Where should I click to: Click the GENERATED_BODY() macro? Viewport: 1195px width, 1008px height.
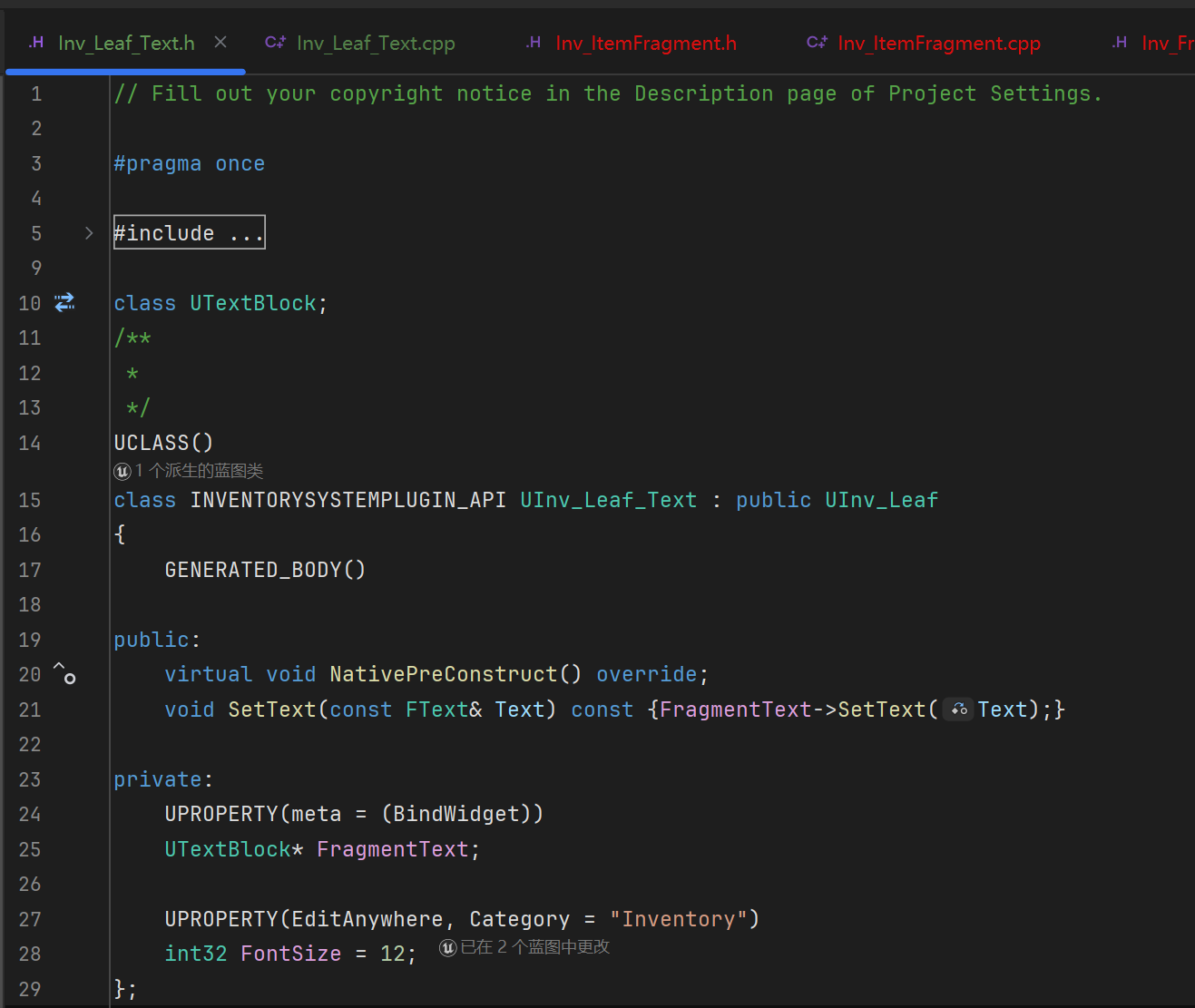click(x=265, y=570)
